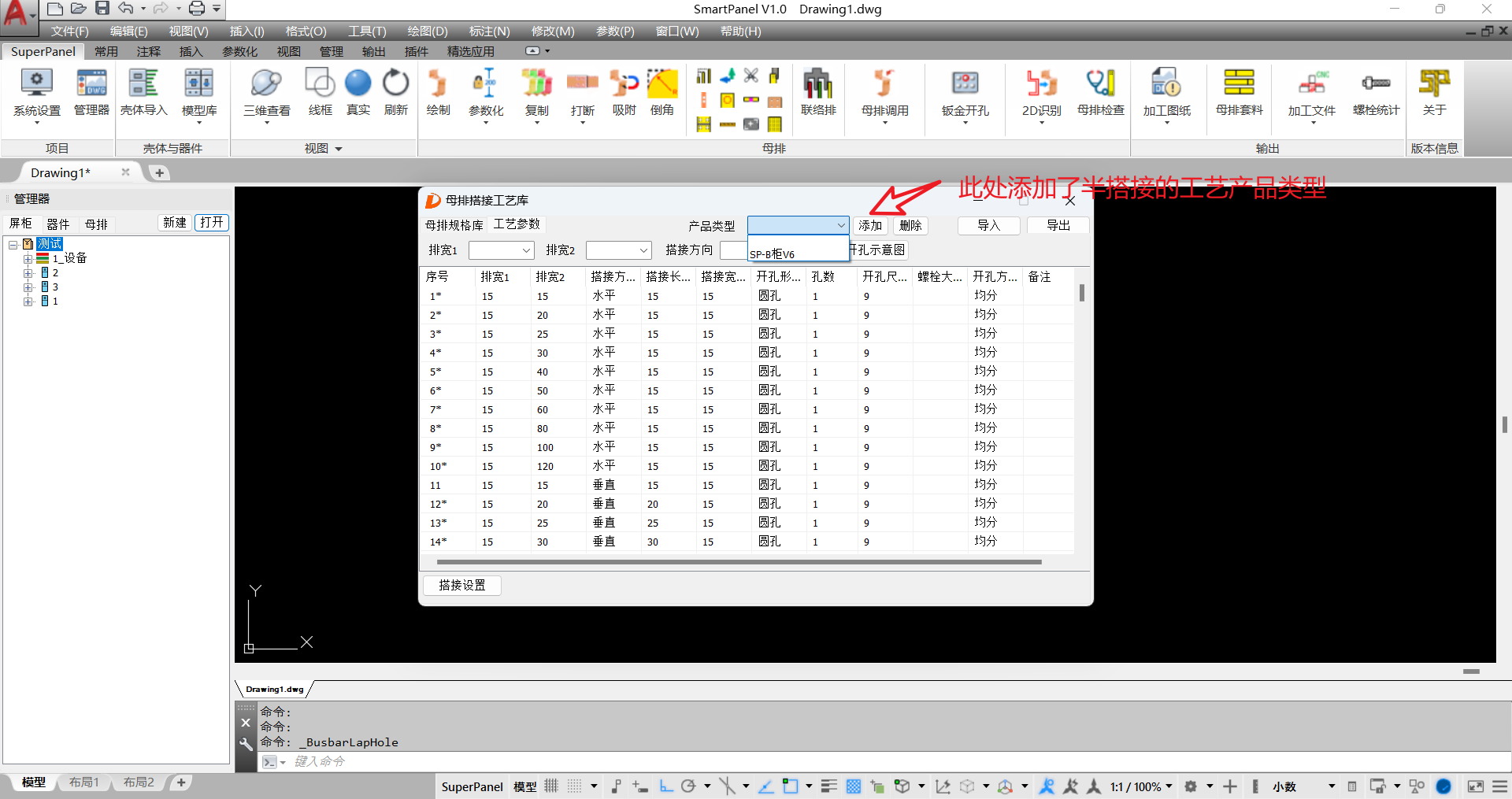This screenshot has width=1512, height=799.
Task: Collapse the 测试 tree root node
Action: [x=13, y=245]
